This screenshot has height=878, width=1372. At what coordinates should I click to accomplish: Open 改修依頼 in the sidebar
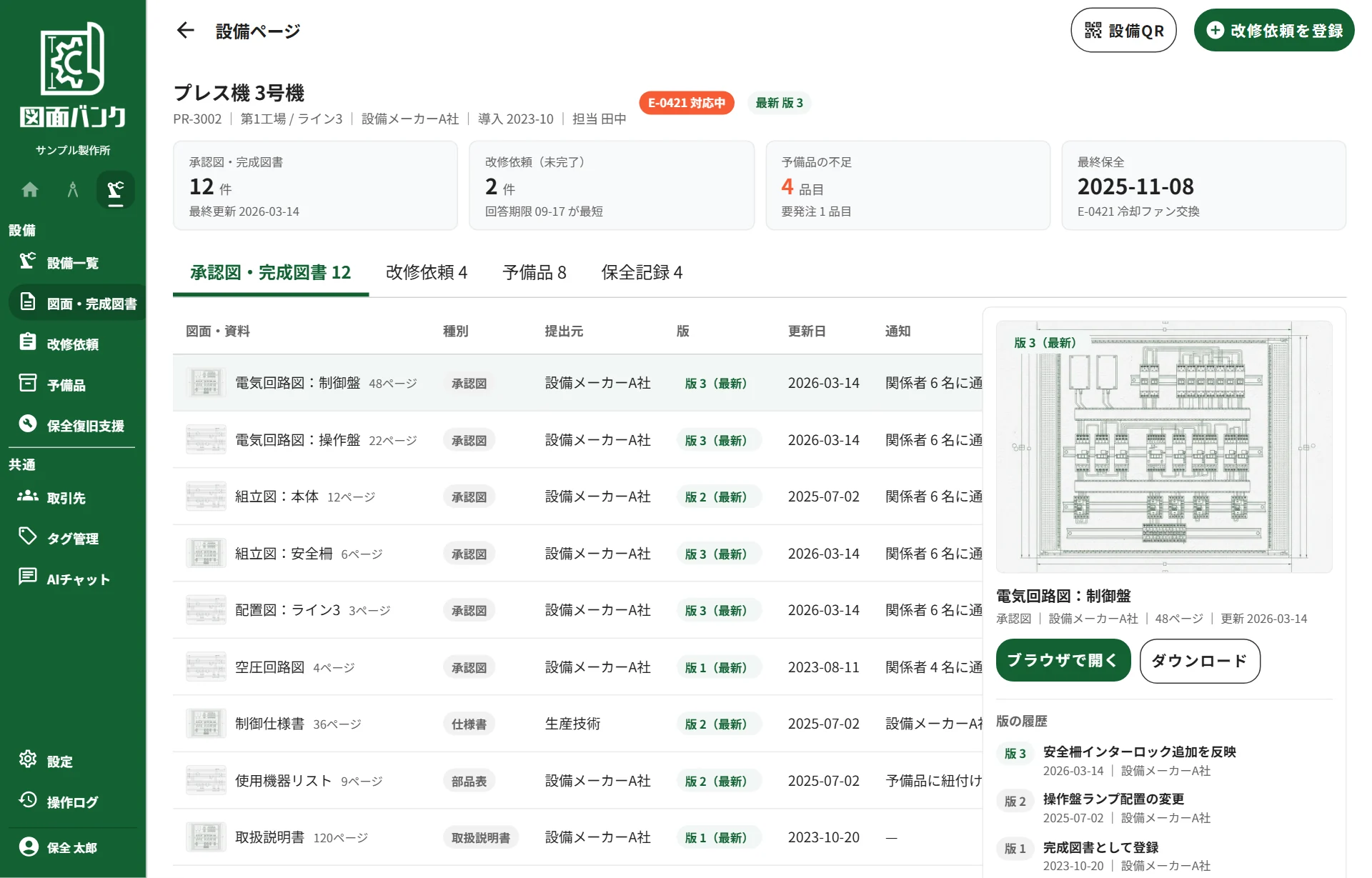pos(73,344)
